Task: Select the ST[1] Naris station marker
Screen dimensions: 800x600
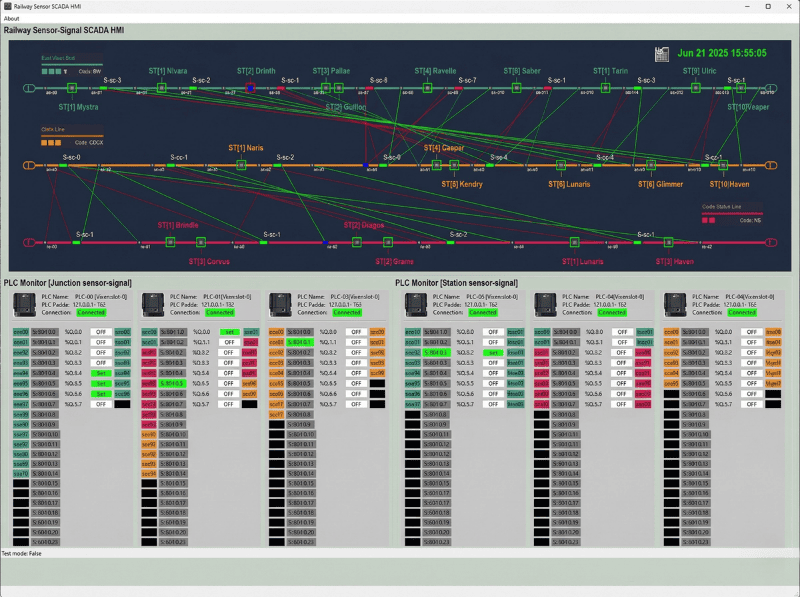Action: click(x=241, y=164)
